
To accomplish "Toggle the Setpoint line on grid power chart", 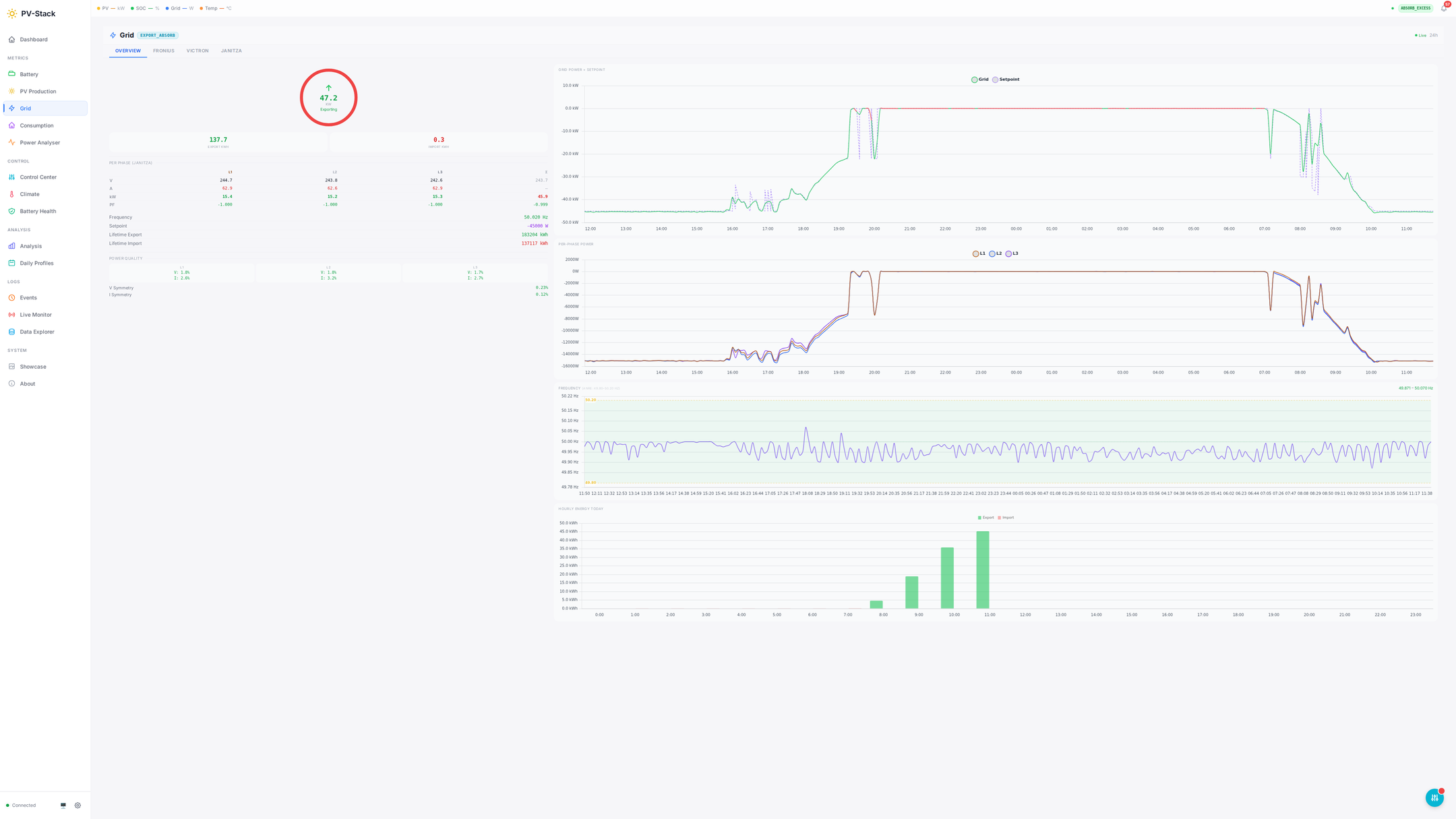I will pyautogui.click(x=1007, y=79).
